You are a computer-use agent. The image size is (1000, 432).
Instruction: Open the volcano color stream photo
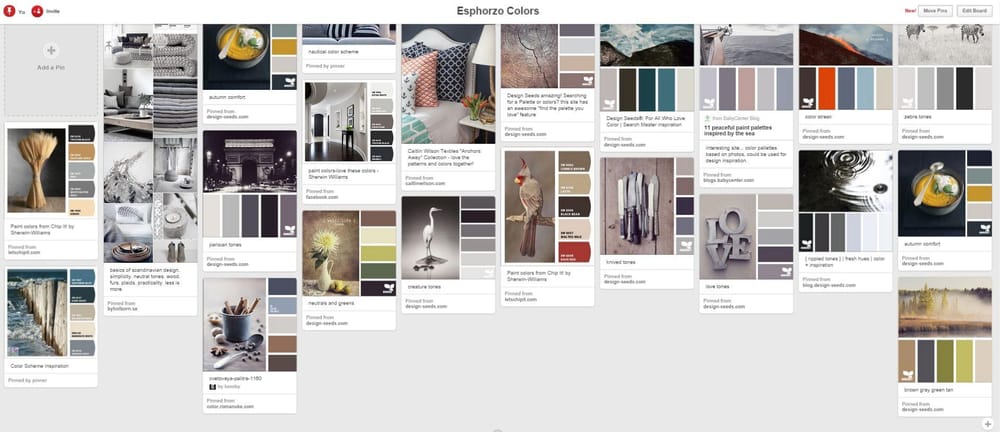[846, 45]
